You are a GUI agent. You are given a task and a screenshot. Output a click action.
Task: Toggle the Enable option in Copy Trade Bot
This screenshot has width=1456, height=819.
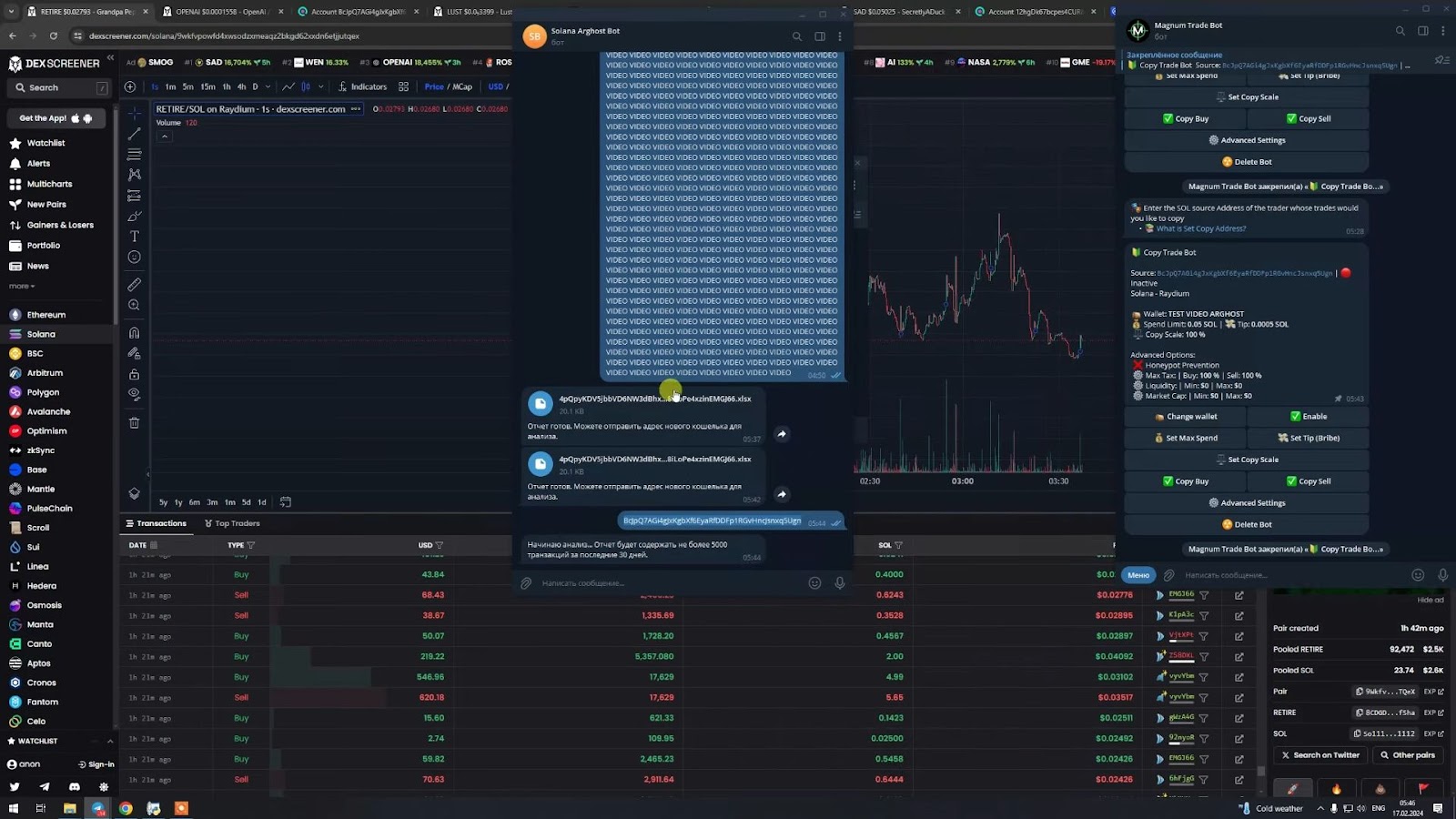pos(1308,417)
